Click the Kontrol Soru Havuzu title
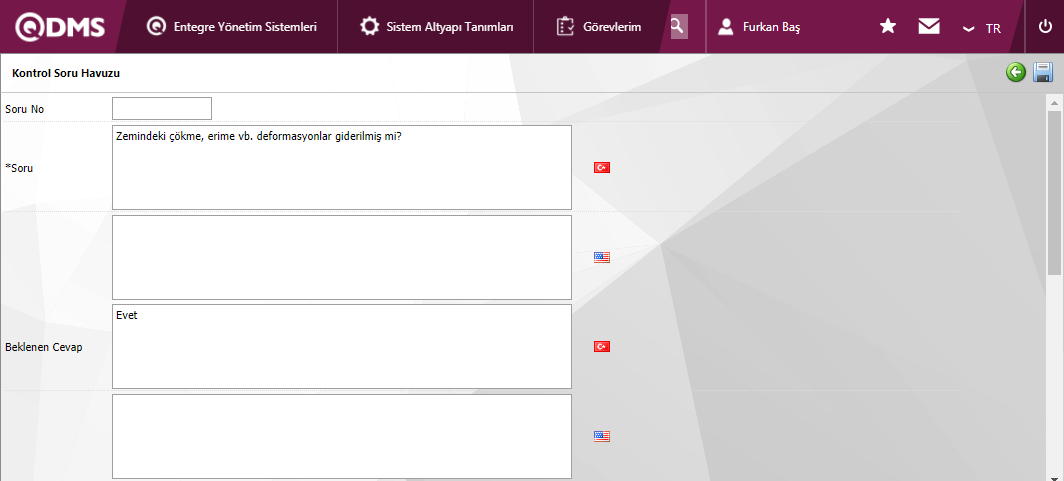Screen dimensions: 1064x481 click(66, 73)
